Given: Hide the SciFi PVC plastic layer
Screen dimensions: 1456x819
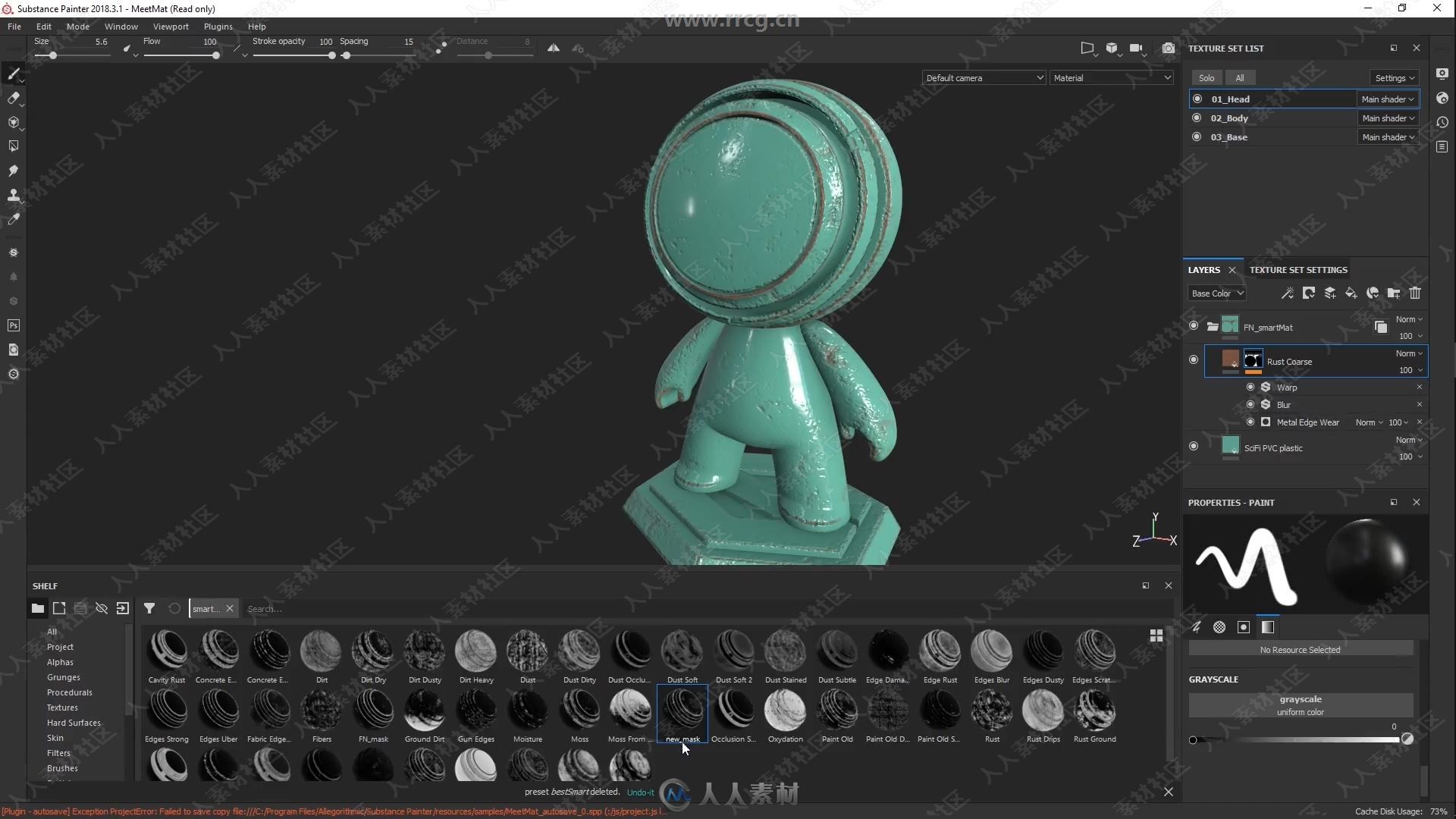Looking at the screenshot, I should pyautogui.click(x=1194, y=447).
